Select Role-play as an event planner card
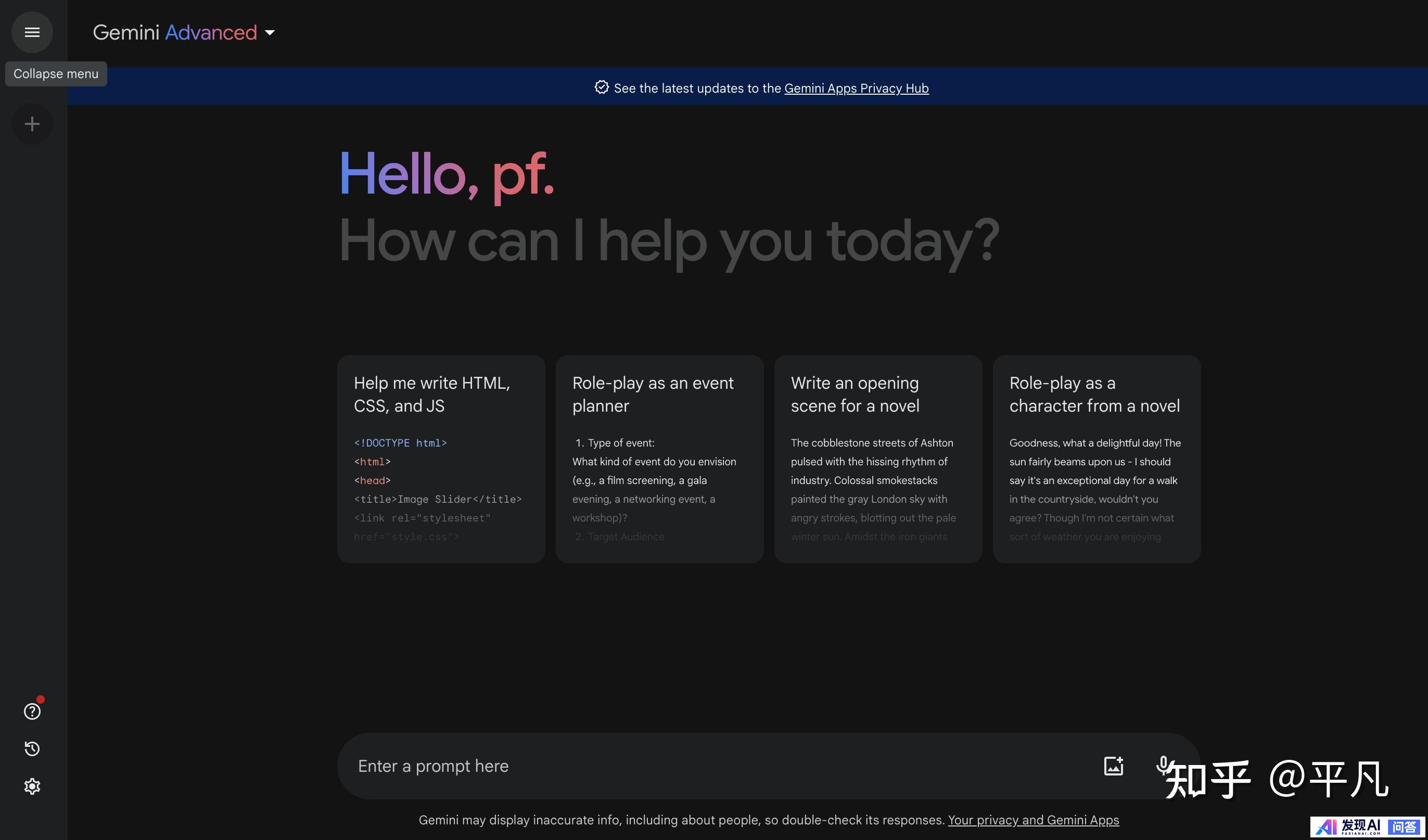This screenshot has width=1428, height=840. click(659, 459)
